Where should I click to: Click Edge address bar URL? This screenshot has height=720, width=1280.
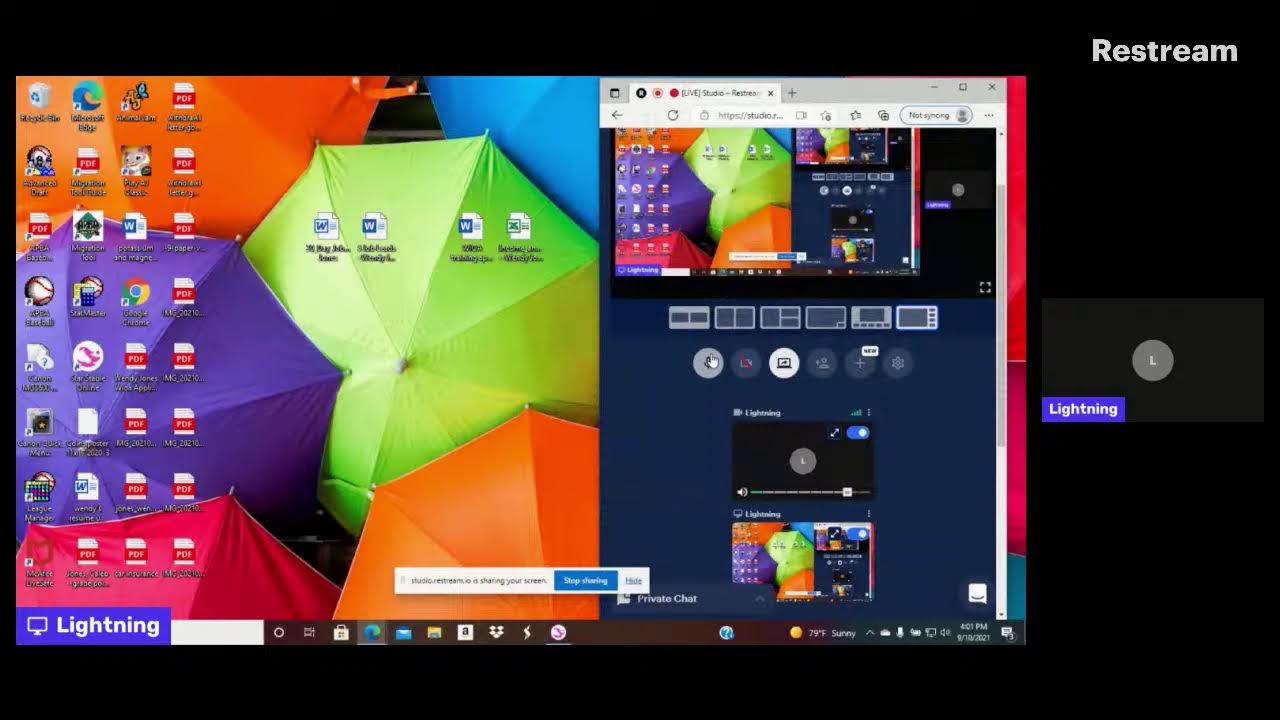point(750,115)
